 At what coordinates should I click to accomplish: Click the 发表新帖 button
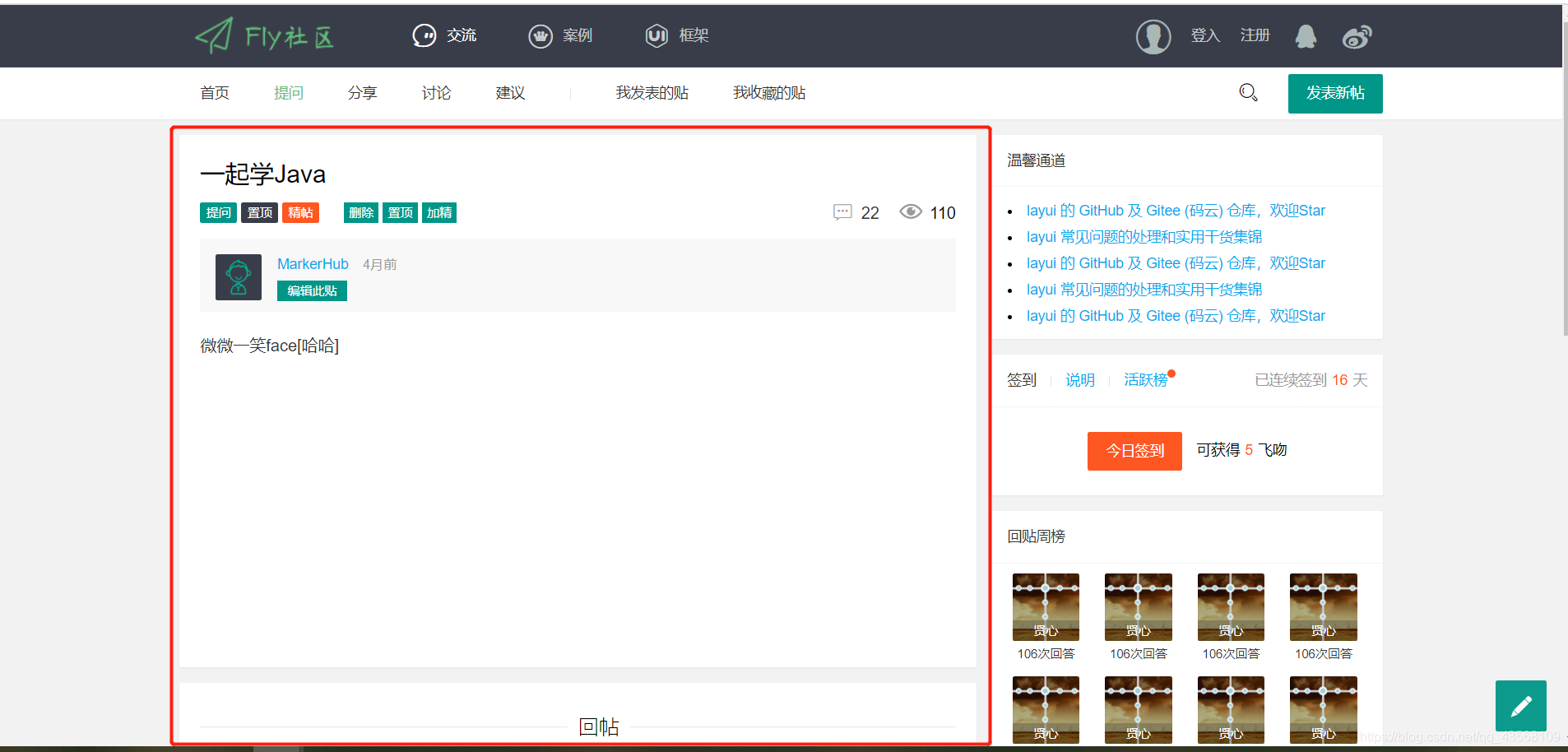click(1335, 93)
